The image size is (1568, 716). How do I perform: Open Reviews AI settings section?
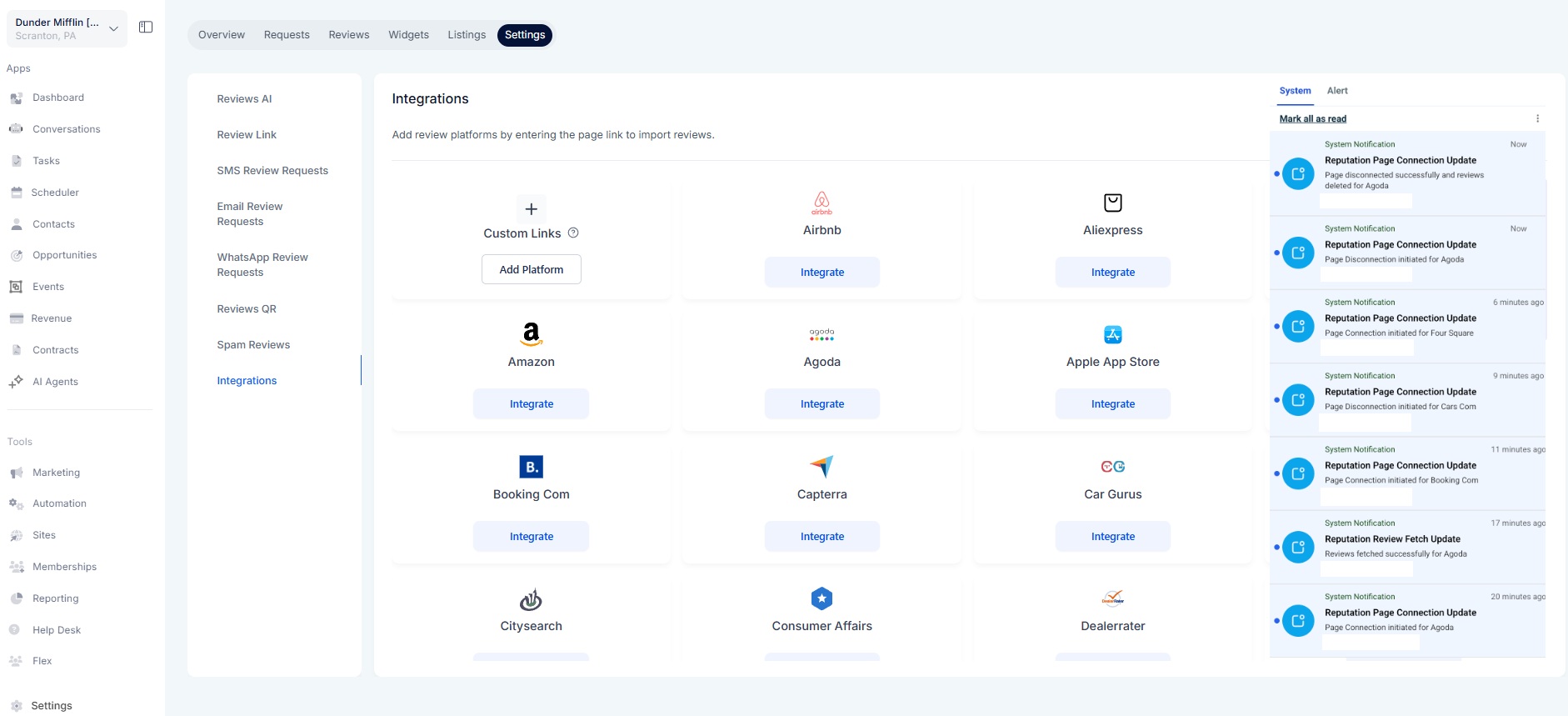point(244,99)
